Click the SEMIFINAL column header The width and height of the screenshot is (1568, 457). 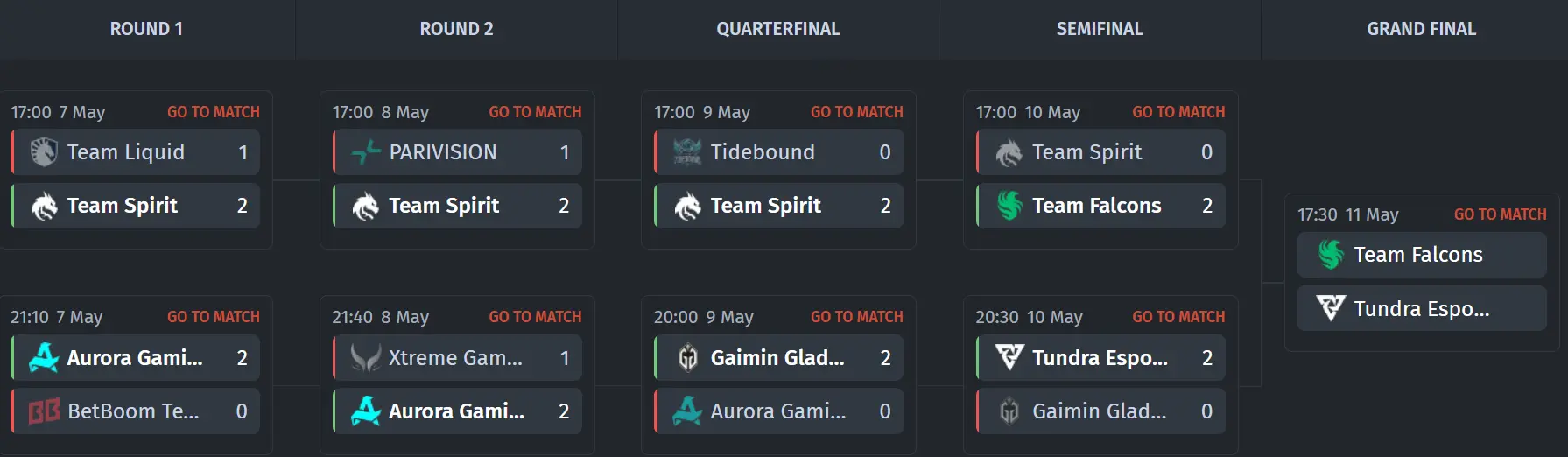click(1100, 29)
